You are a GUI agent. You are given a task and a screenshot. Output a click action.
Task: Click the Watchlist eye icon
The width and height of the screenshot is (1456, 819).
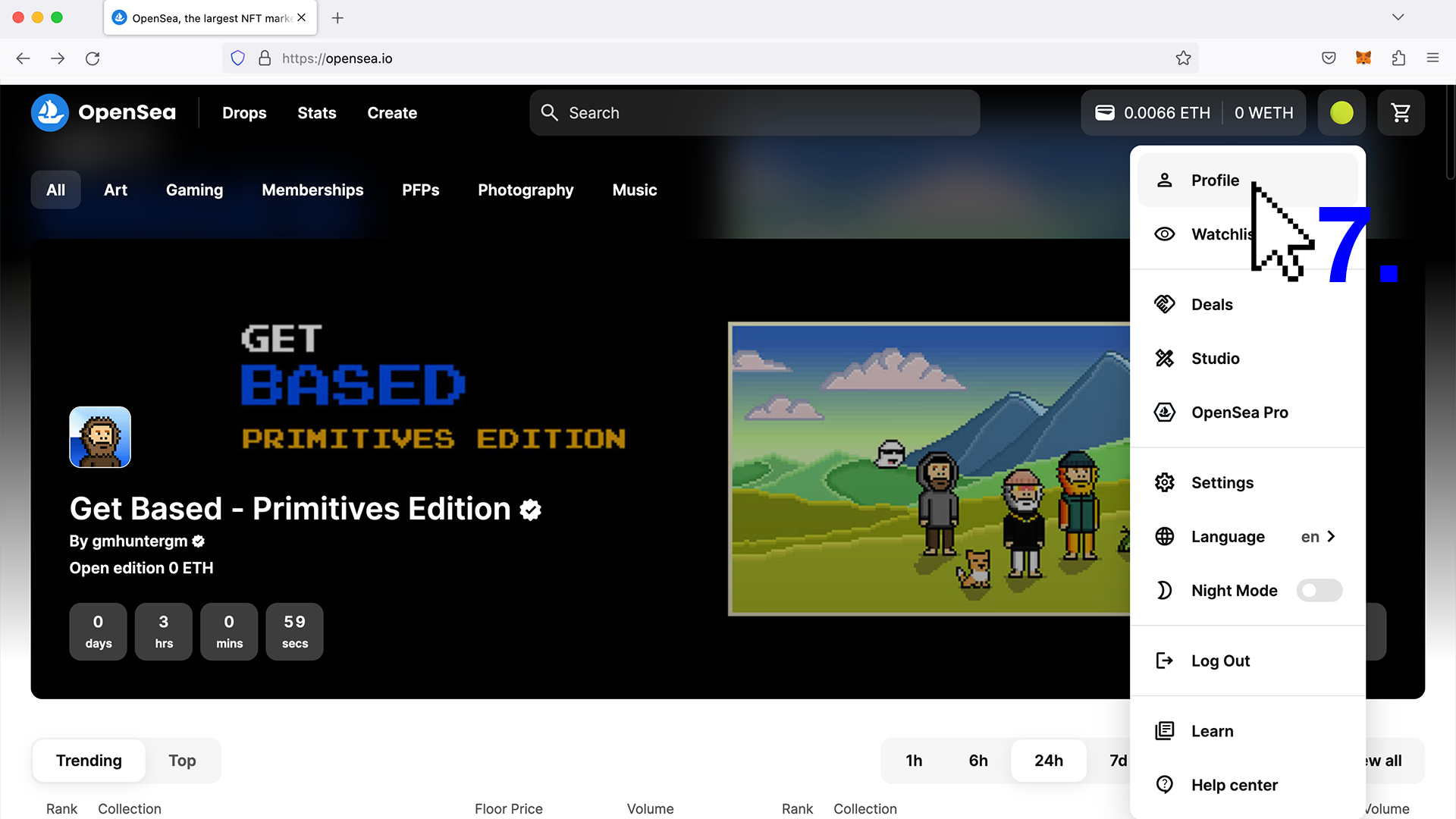coord(1165,234)
